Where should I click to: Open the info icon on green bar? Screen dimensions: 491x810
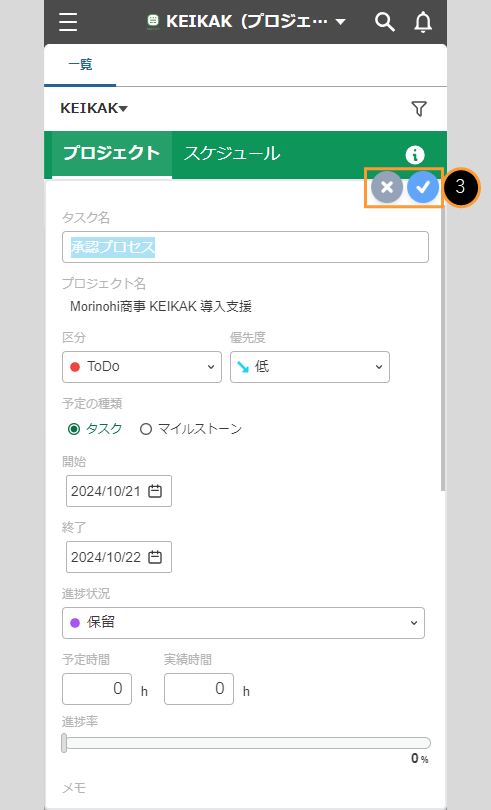415,154
